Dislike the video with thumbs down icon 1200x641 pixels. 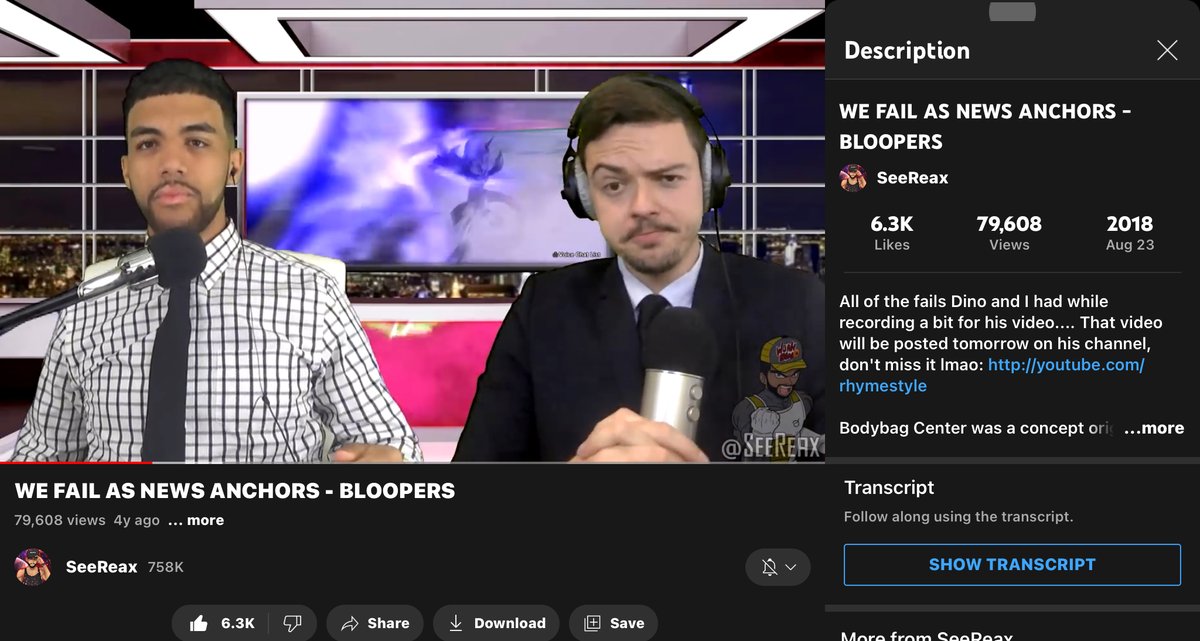[293, 623]
